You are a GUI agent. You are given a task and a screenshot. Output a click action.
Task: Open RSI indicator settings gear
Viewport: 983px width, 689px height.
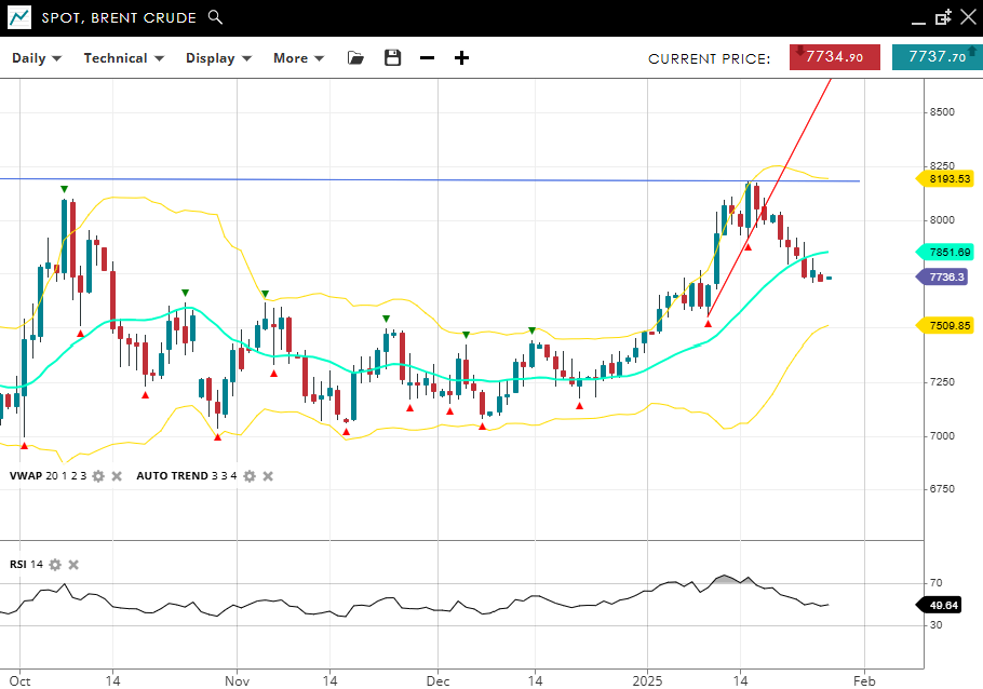[55, 565]
